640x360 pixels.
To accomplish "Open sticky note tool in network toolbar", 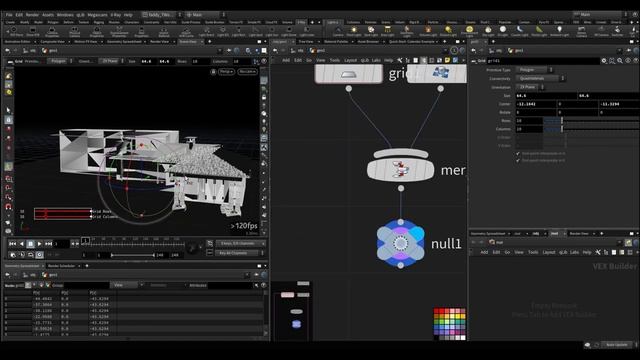I will [447, 60].
